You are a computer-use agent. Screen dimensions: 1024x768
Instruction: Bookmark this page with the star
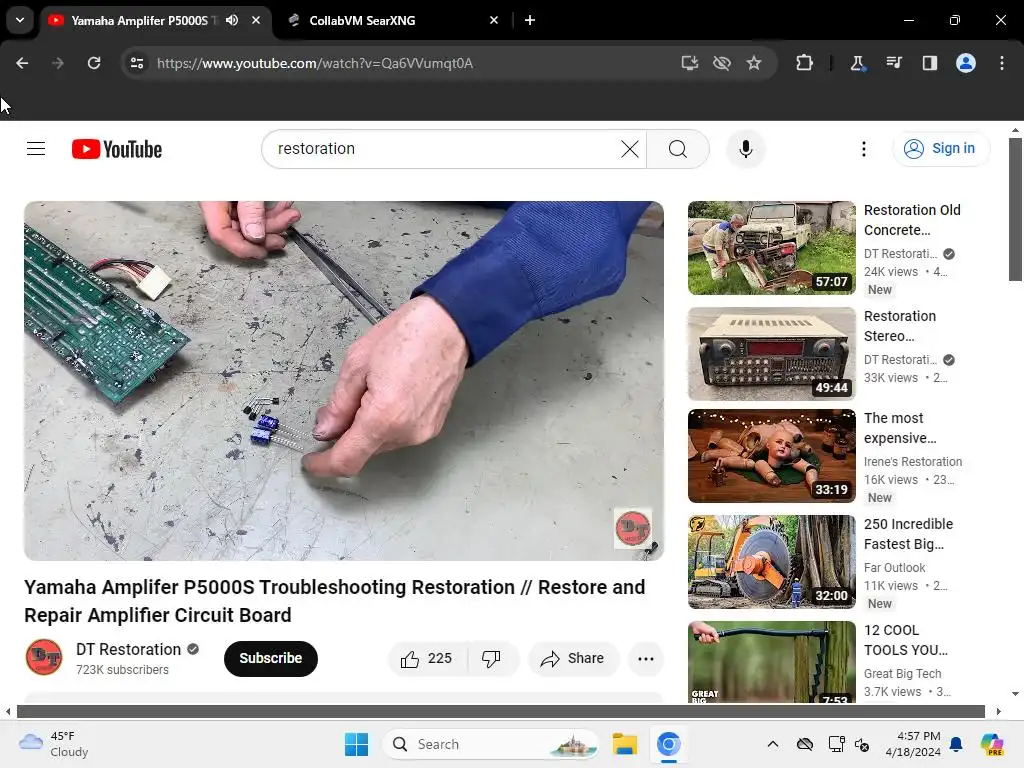[754, 63]
